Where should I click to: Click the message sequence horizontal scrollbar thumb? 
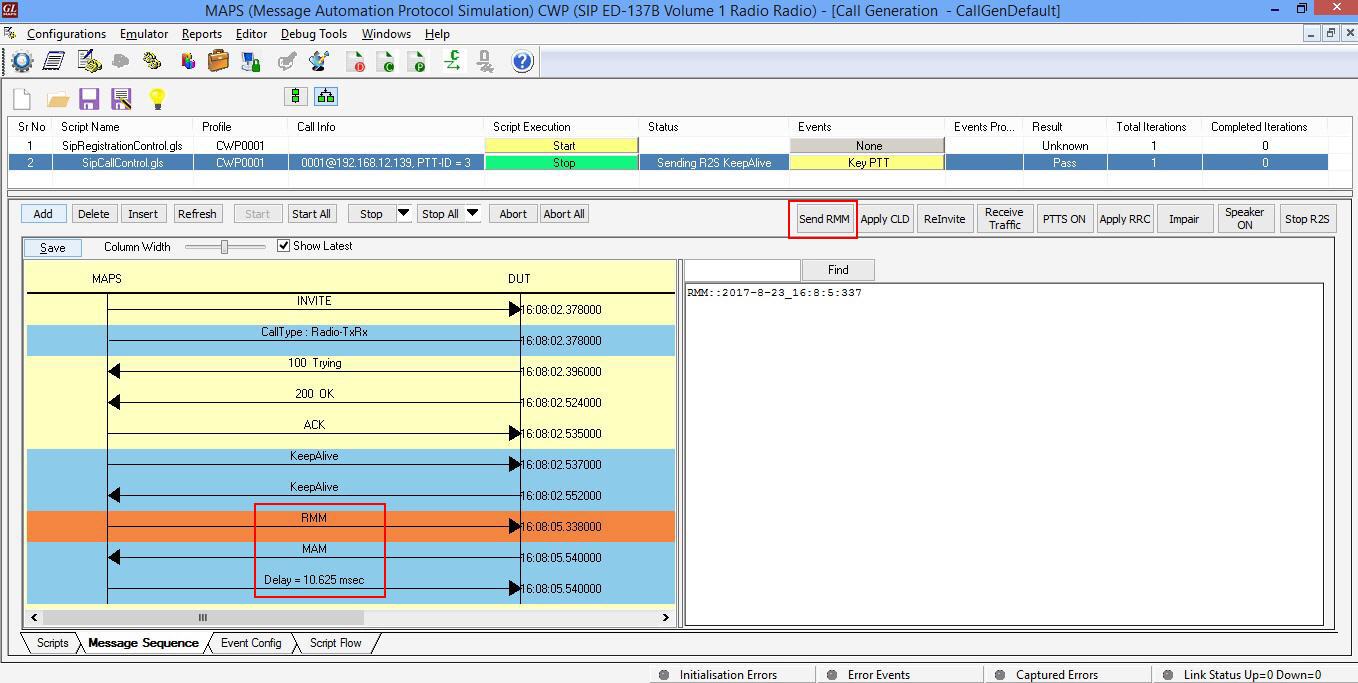pyautogui.click(x=203, y=617)
